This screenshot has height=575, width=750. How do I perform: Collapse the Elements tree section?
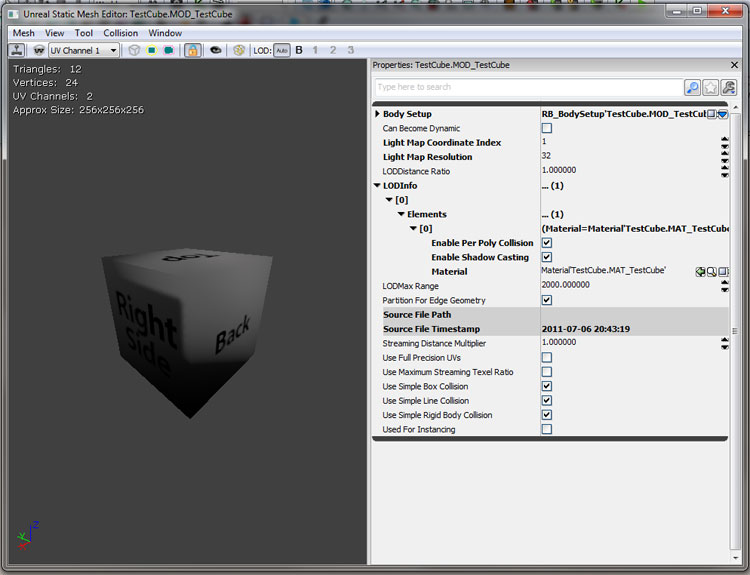(401, 214)
